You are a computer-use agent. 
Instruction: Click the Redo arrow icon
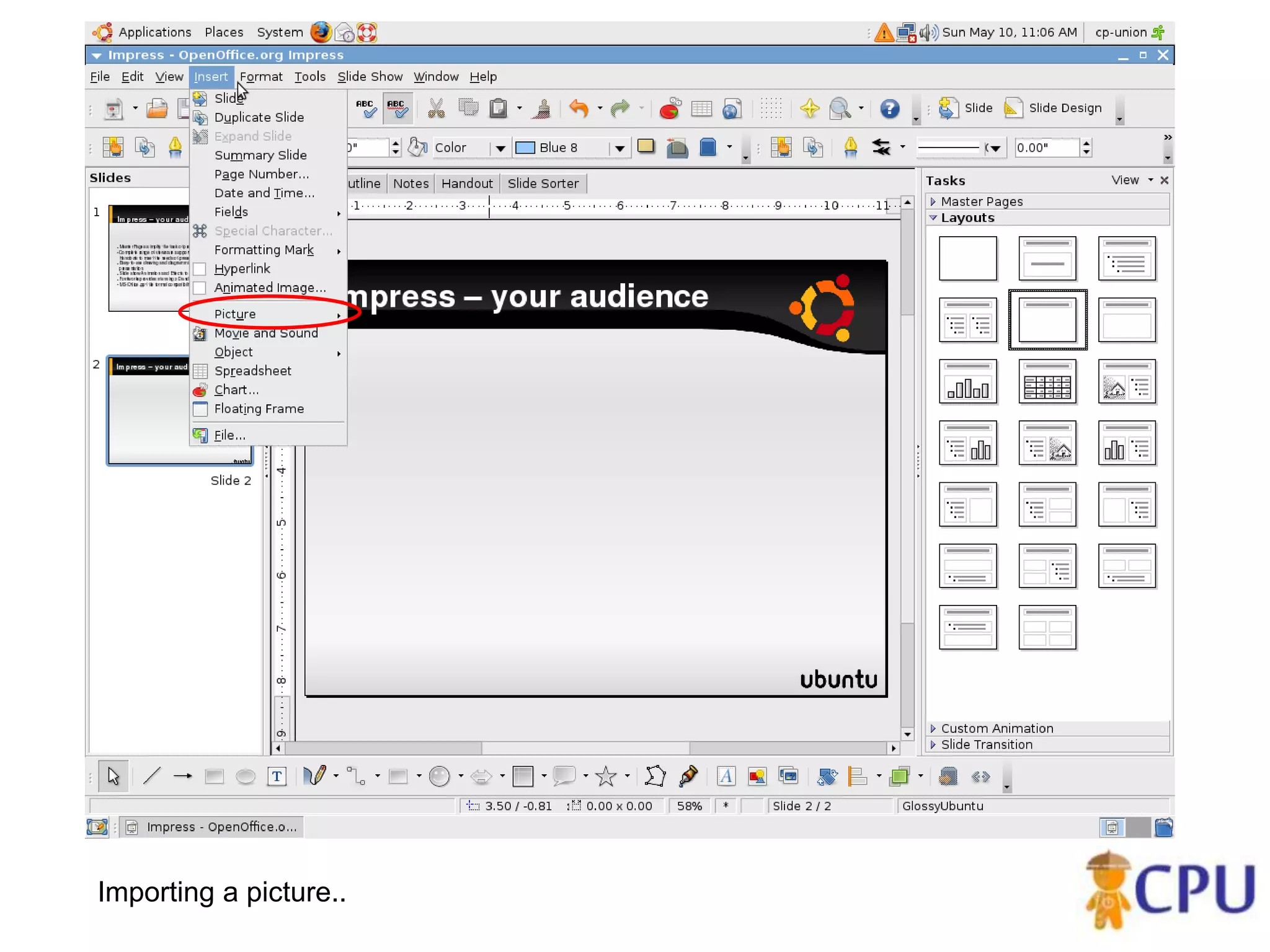[x=619, y=108]
